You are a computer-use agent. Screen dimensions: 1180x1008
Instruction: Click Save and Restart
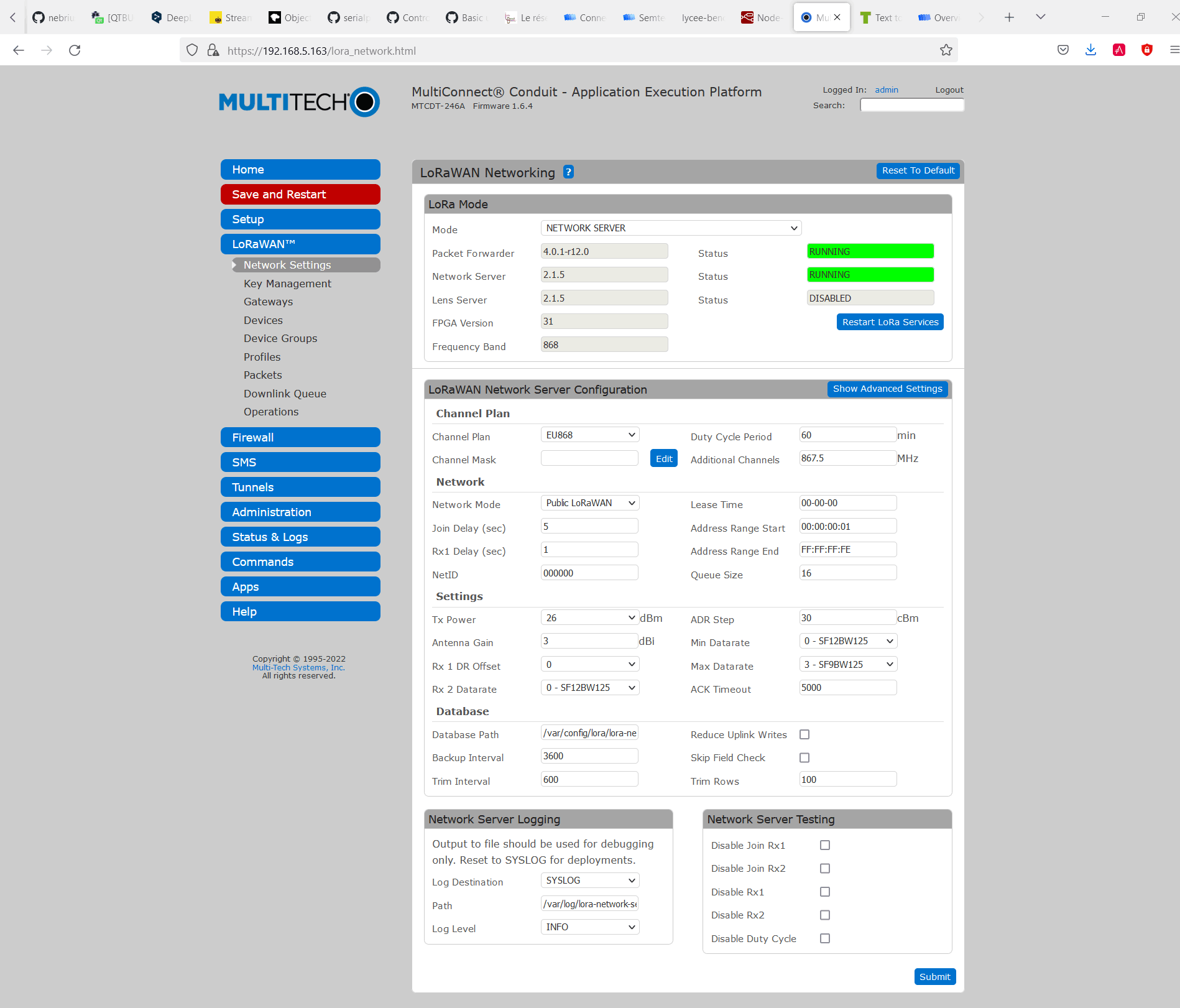(300, 195)
